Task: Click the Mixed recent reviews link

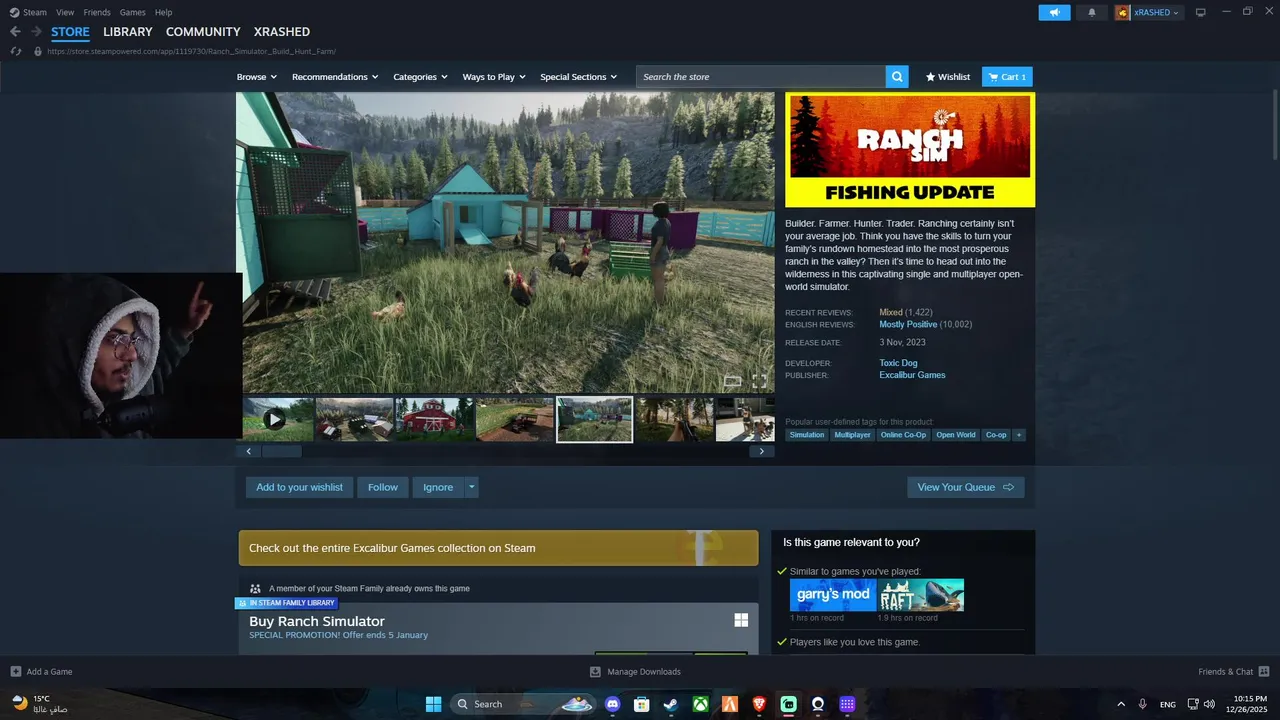Action: 890,312
